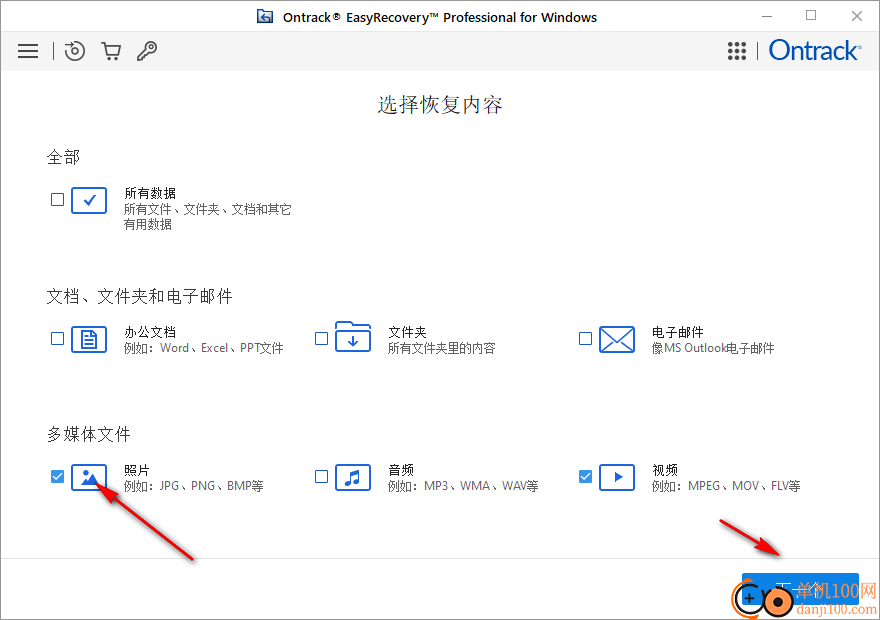This screenshot has height=620, width=880.
Task: Open the nine-dot apps grid icon
Action: tap(737, 51)
